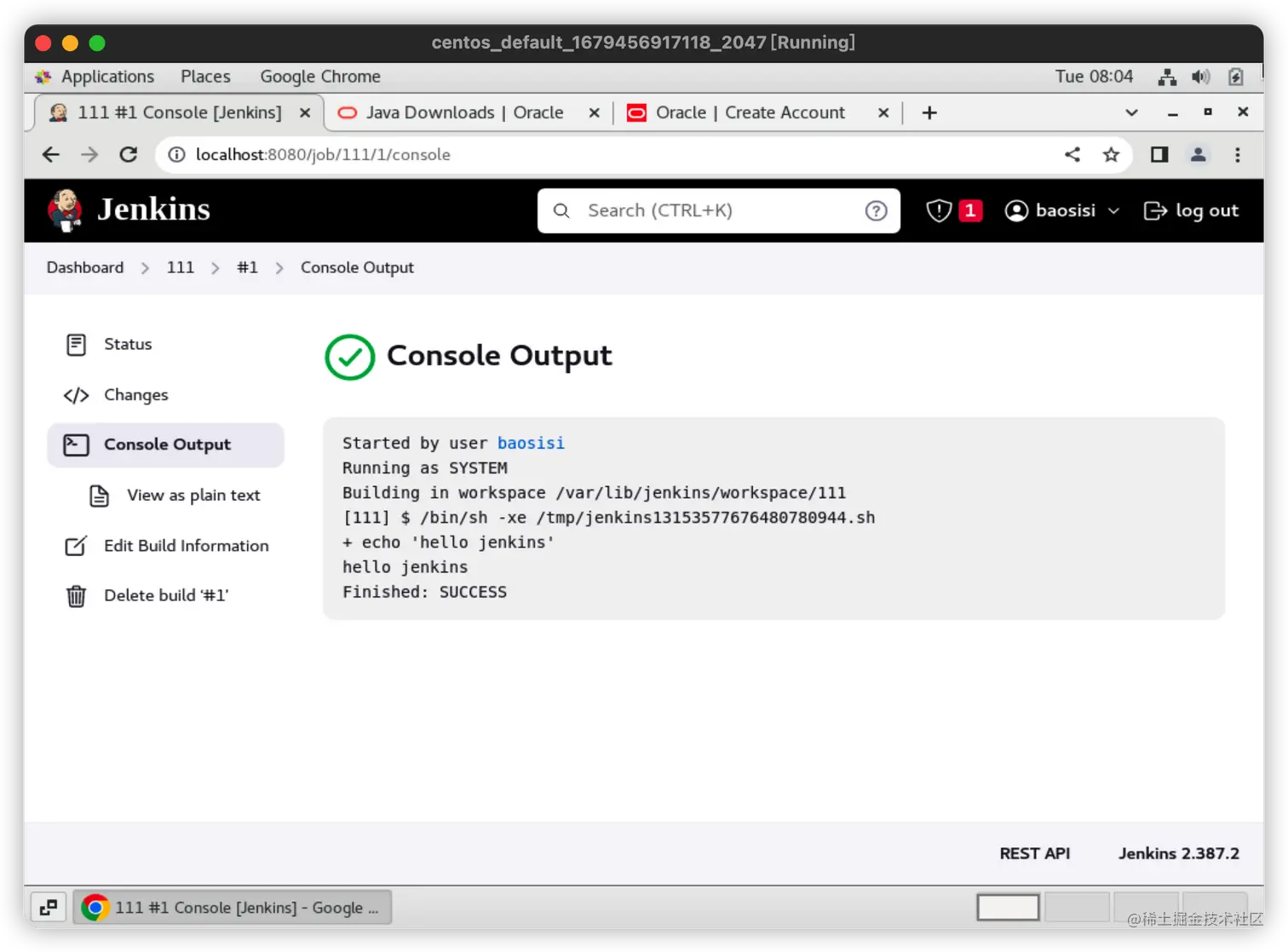Open the Chrome three-dot menu

(x=1238, y=154)
